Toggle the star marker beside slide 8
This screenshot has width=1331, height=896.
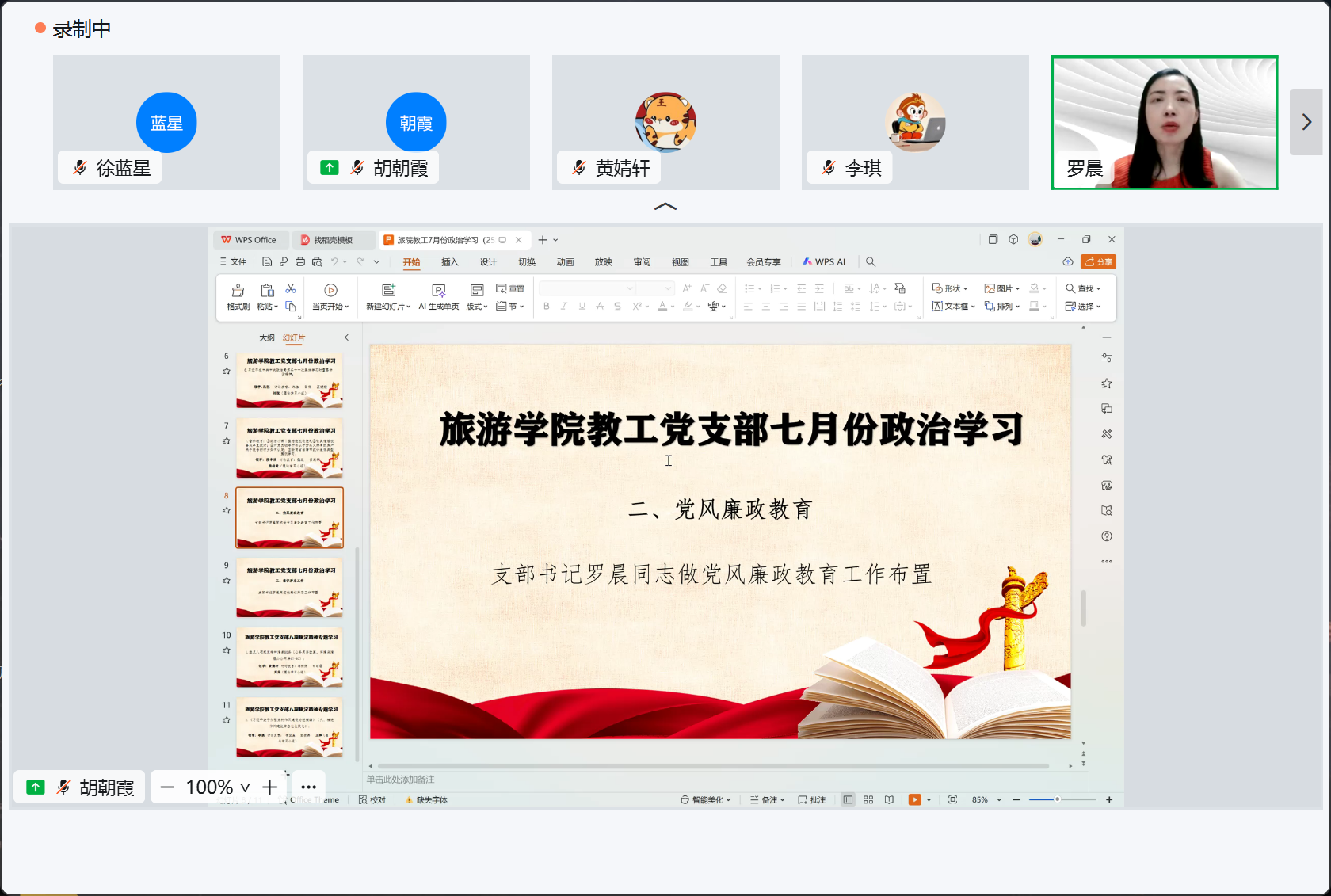(227, 510)
